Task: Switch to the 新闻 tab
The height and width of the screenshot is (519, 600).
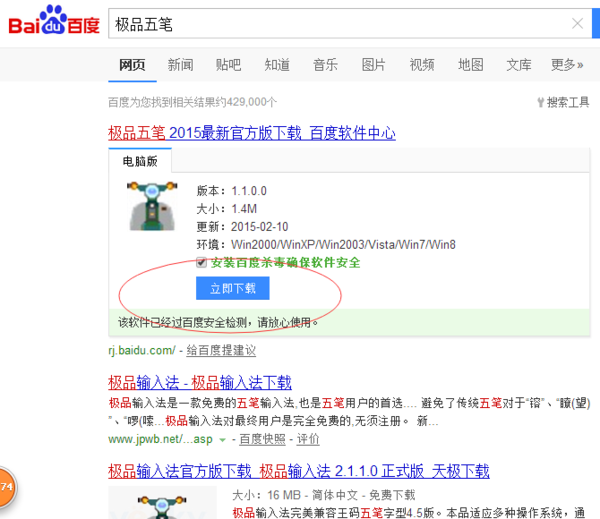Action: coord(180,65)
